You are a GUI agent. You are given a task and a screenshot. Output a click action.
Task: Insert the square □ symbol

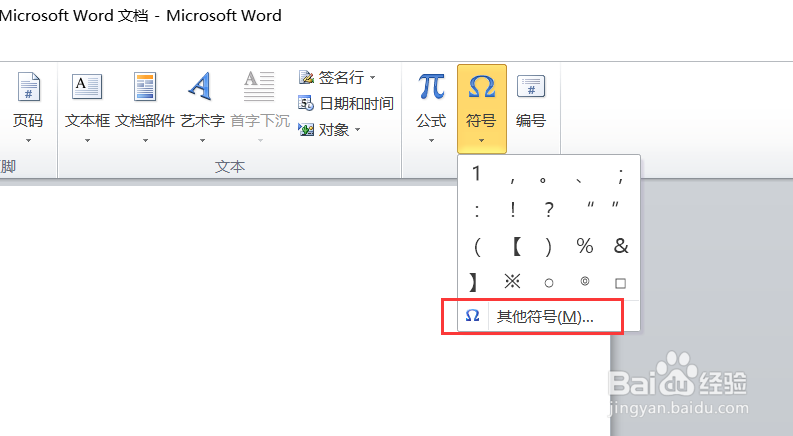[x=621, y=283]
